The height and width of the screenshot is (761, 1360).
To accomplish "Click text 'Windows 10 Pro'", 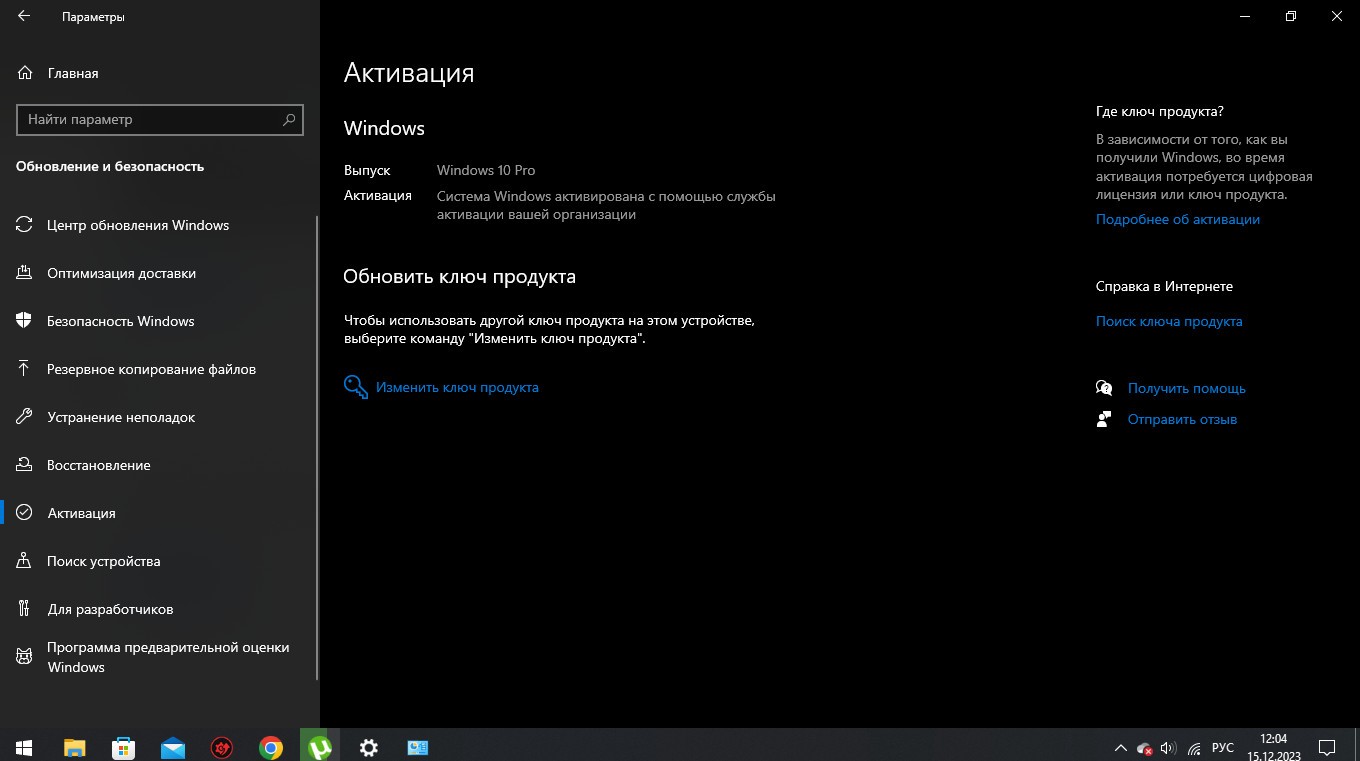I will [486, 170].
